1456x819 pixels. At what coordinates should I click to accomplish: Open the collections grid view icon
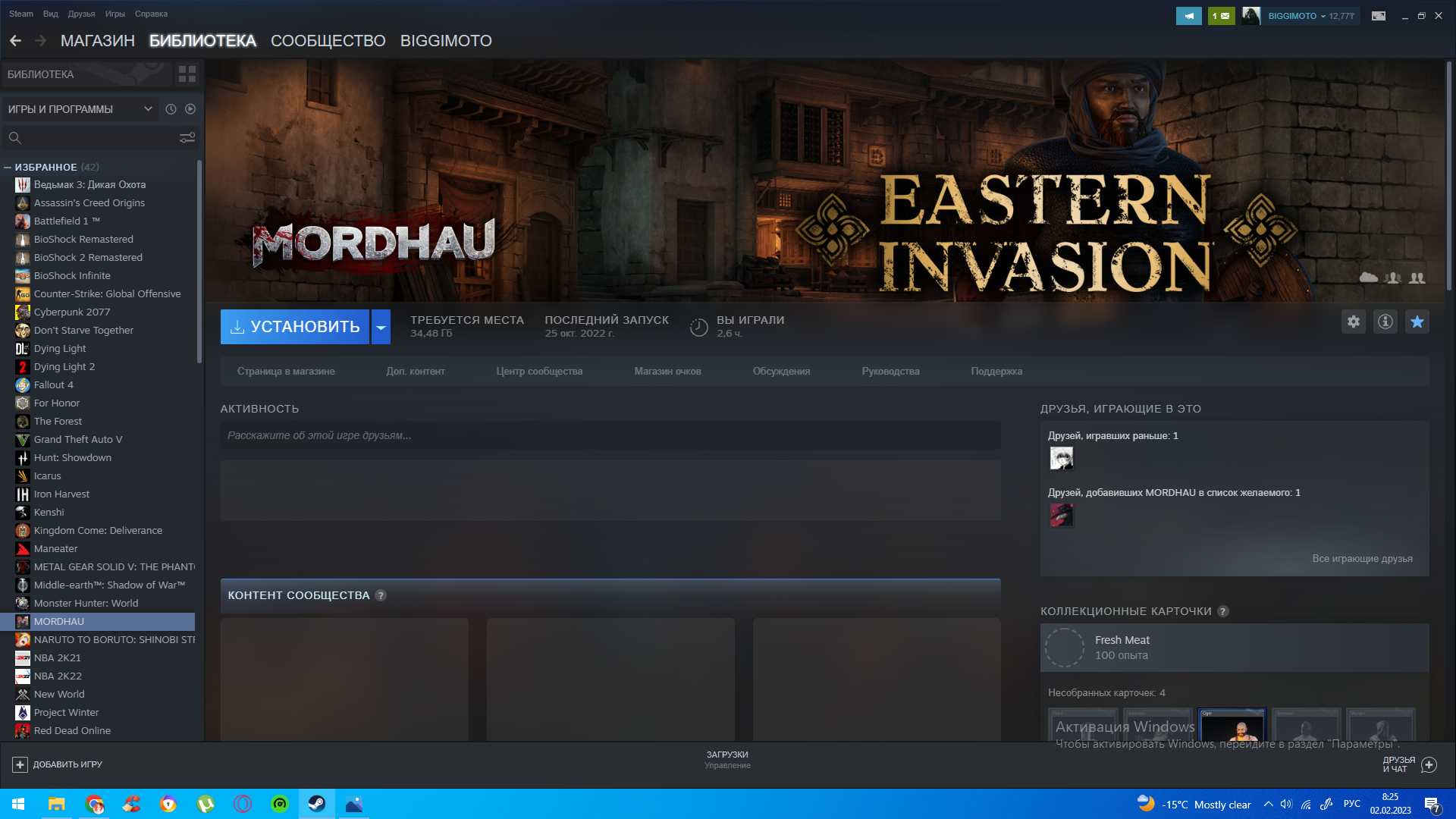[187, 74]
